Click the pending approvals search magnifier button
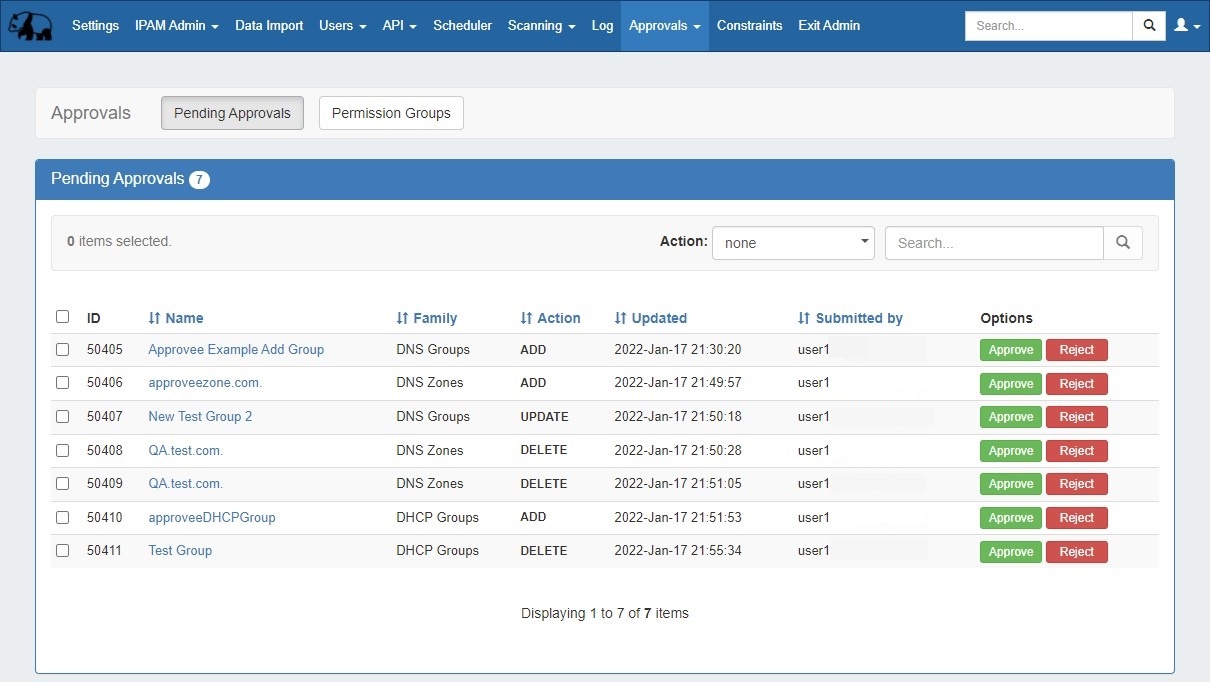 (1122, 243)
